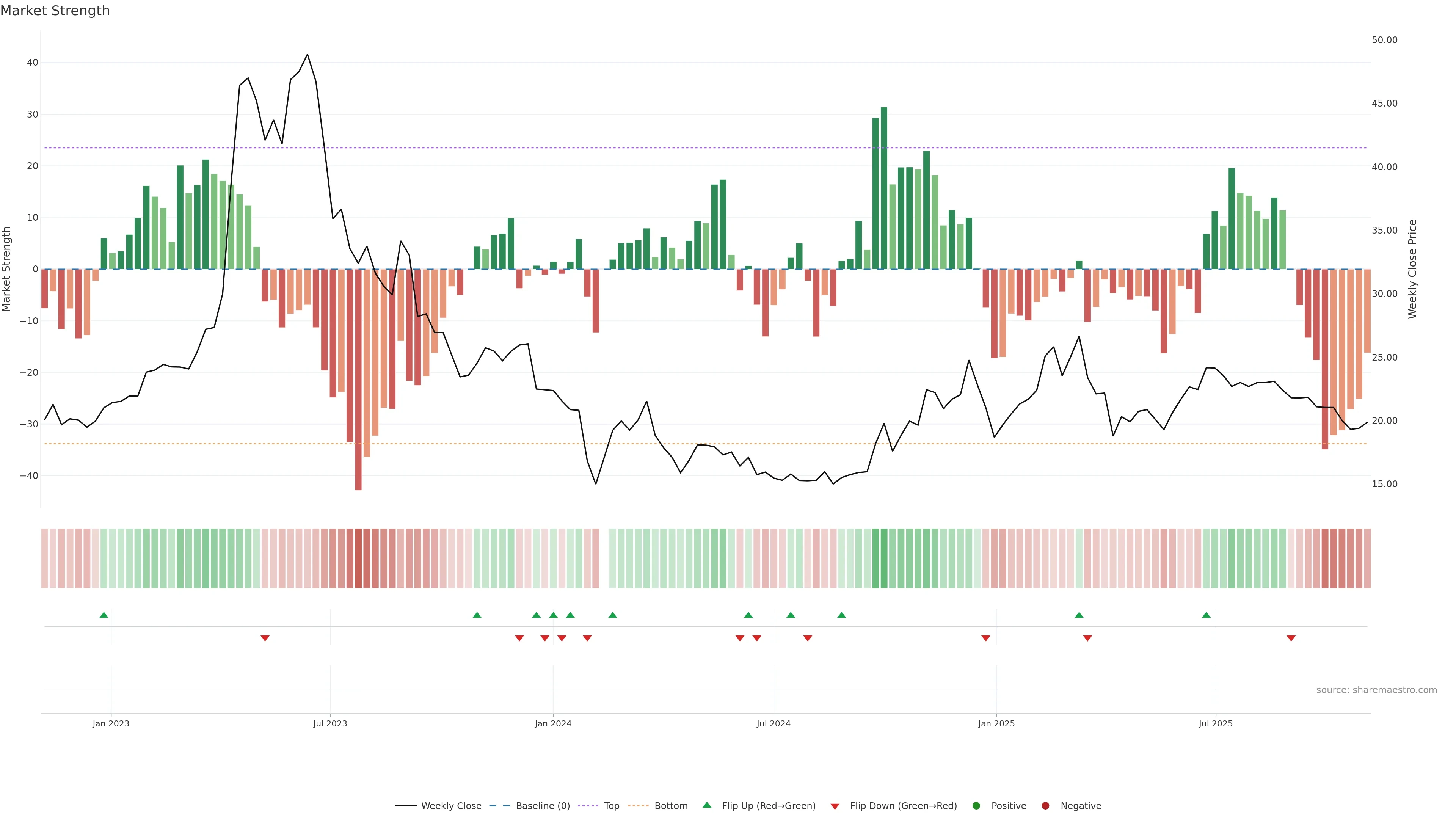Click the last red flip-down marker after Jul 2025
Image resolution: width=1456 pixels, height=819 pixels.
[x=1291, y=638]
